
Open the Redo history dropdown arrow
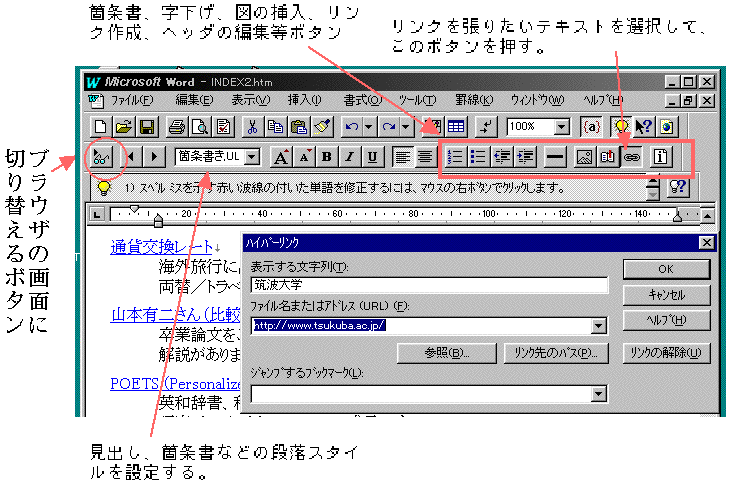(405, 127)
